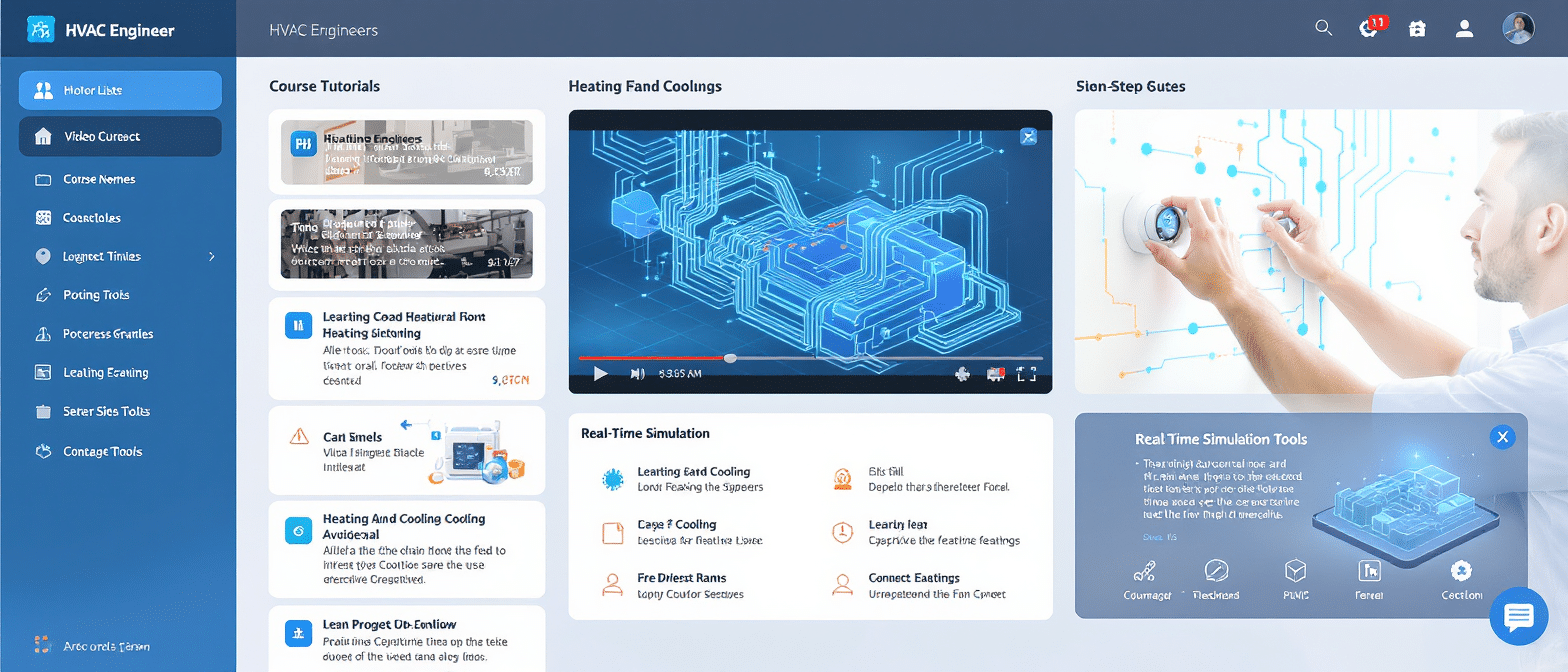Open the user account icon in header

tap(1464, 29)
